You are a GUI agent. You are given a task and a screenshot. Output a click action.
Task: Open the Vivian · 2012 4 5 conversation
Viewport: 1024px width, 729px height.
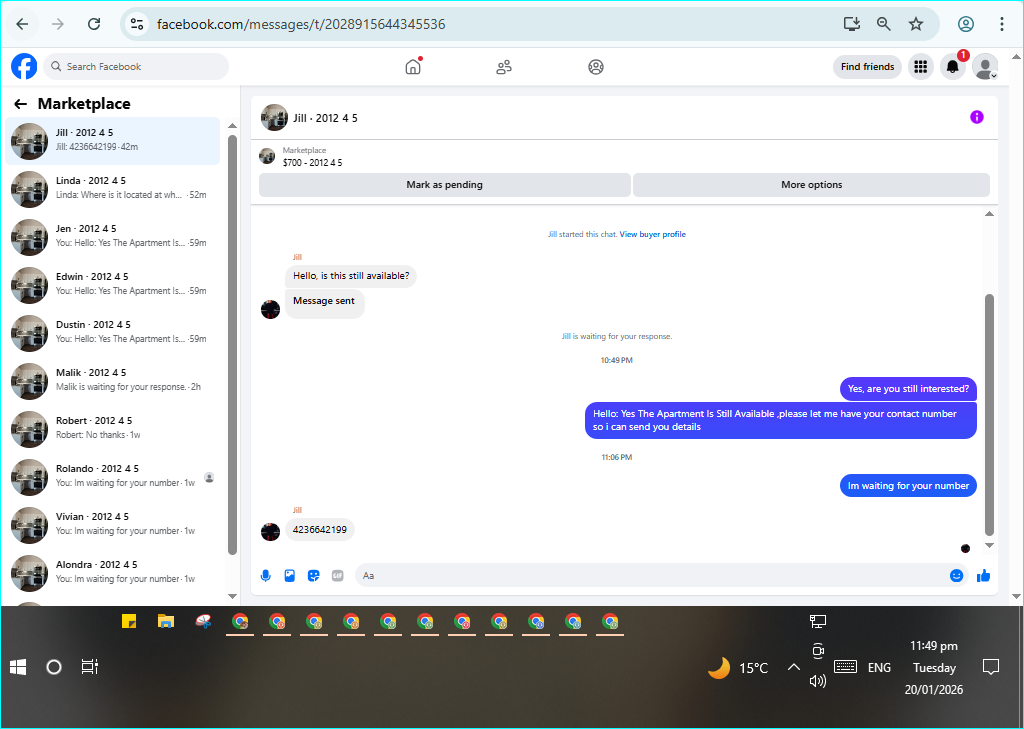coord(112,525)
